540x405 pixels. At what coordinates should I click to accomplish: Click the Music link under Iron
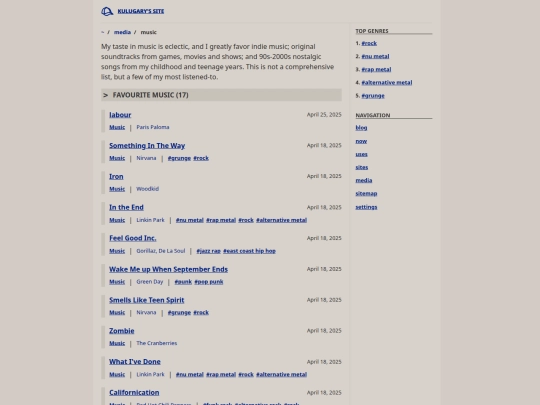click(117, 189)
